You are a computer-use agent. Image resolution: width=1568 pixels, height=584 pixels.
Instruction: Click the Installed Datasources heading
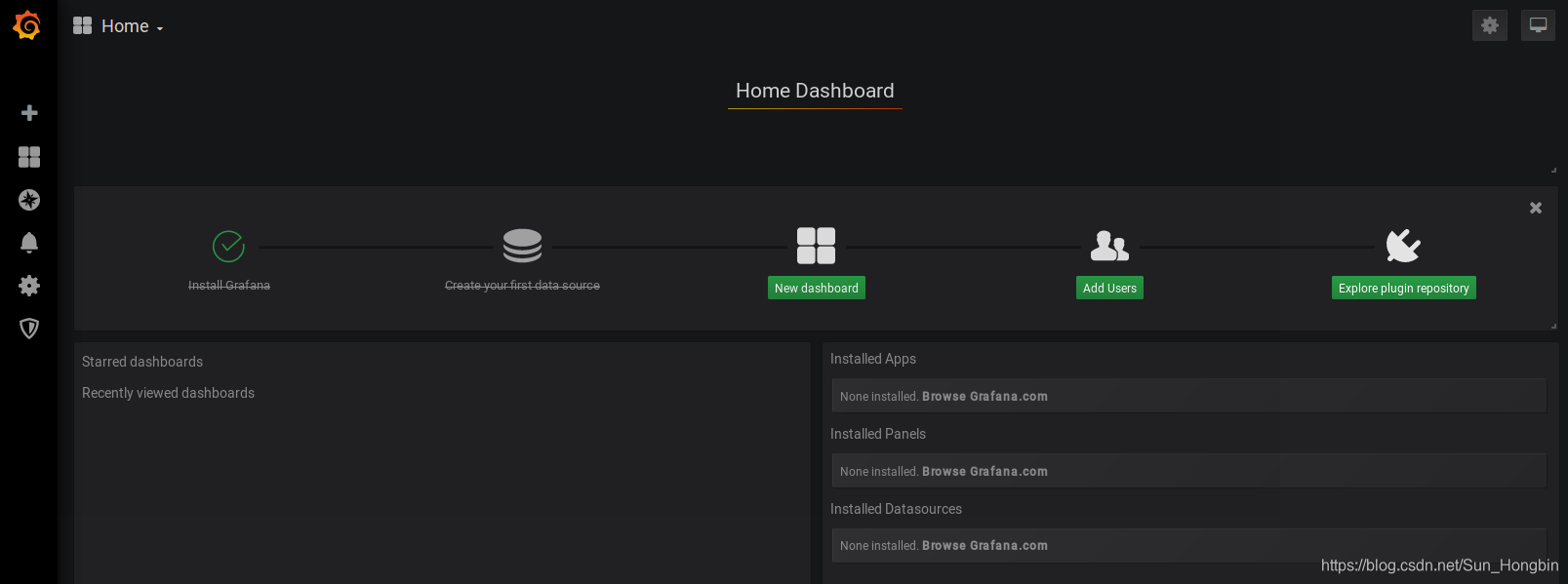tap(896, 509)
